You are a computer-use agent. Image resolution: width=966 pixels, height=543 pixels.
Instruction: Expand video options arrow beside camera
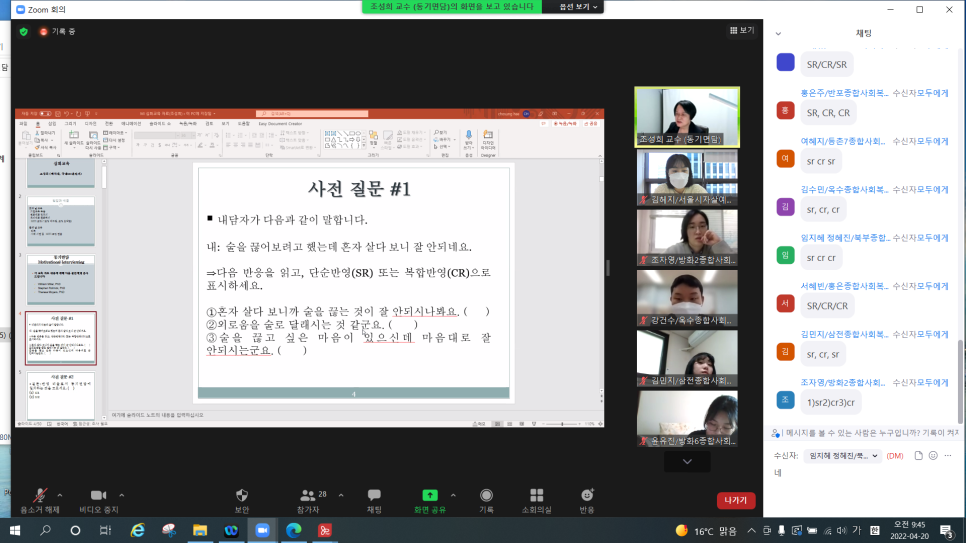point(123,495)
